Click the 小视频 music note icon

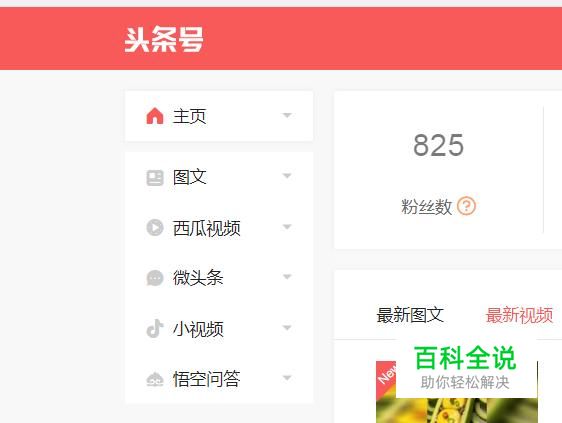click(x=155, y=328)
